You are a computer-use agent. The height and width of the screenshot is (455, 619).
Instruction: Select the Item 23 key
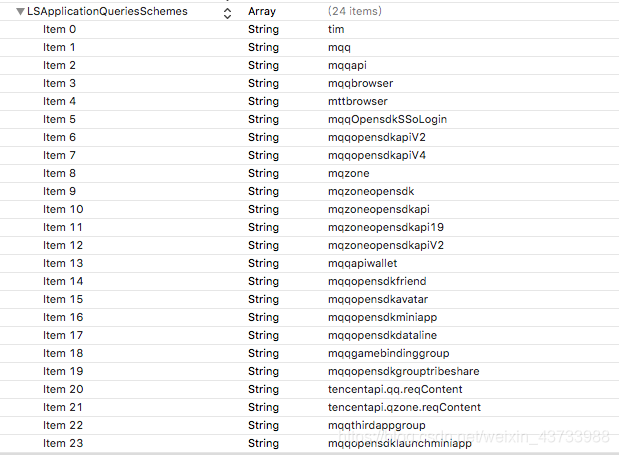pos(63,444)
